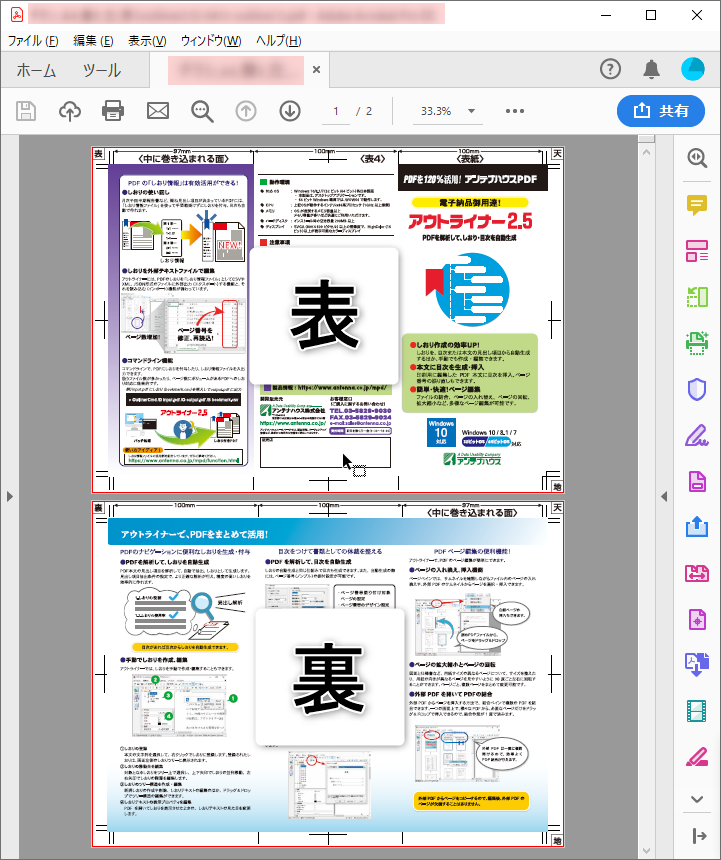This screenshot has height=860, width=721.
Task: Open the three-dots more tools menu
Action: (515, 111)
